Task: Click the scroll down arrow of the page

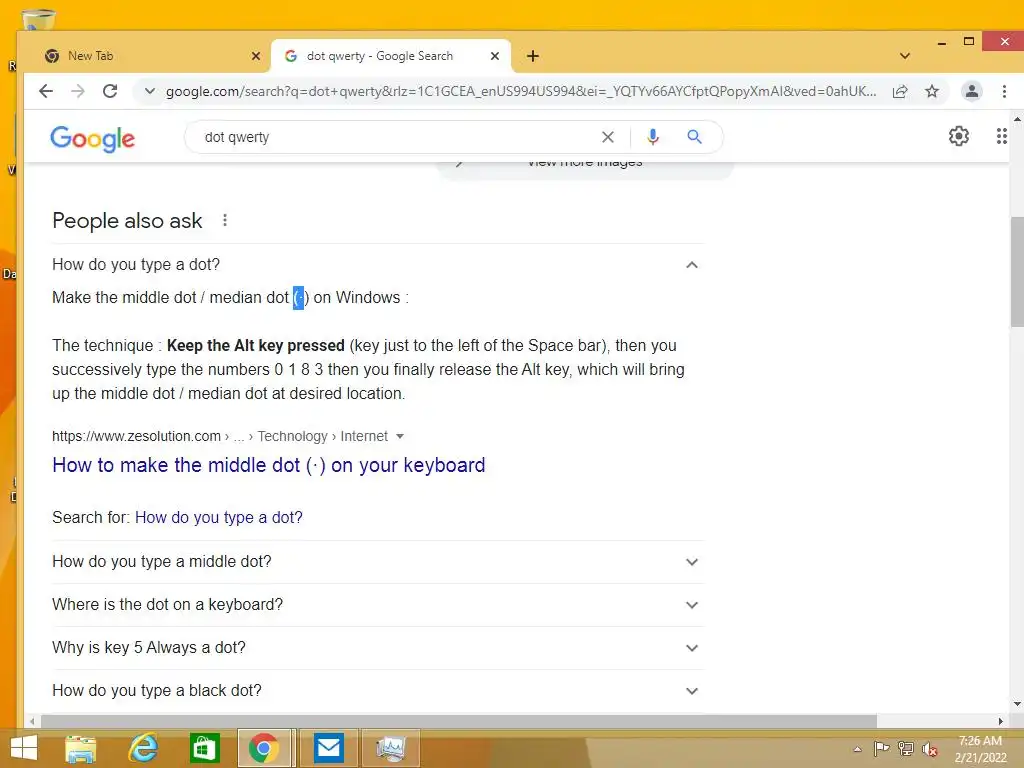Action: pos(1017,705)
